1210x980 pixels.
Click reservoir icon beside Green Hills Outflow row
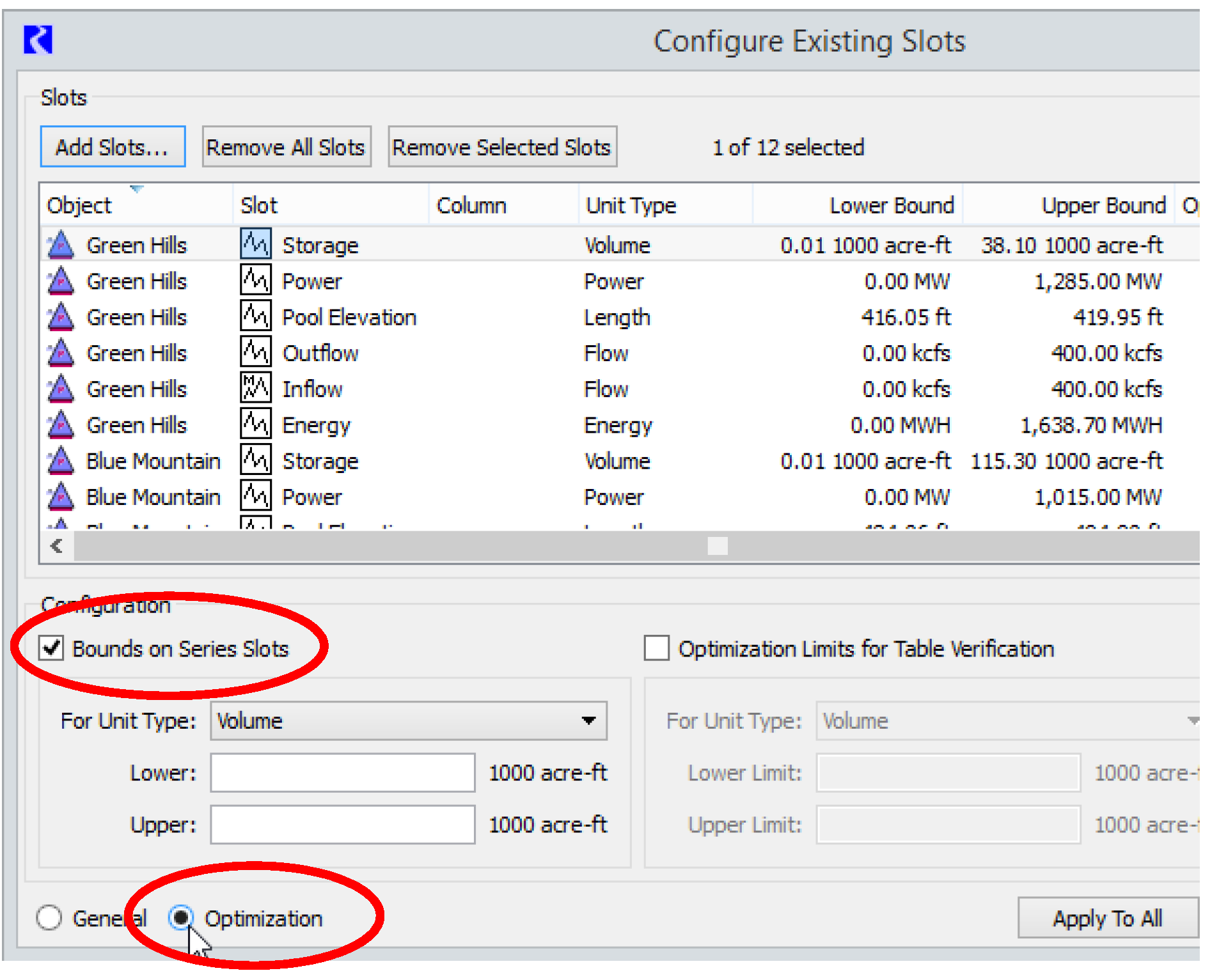[x=61, y=353]
